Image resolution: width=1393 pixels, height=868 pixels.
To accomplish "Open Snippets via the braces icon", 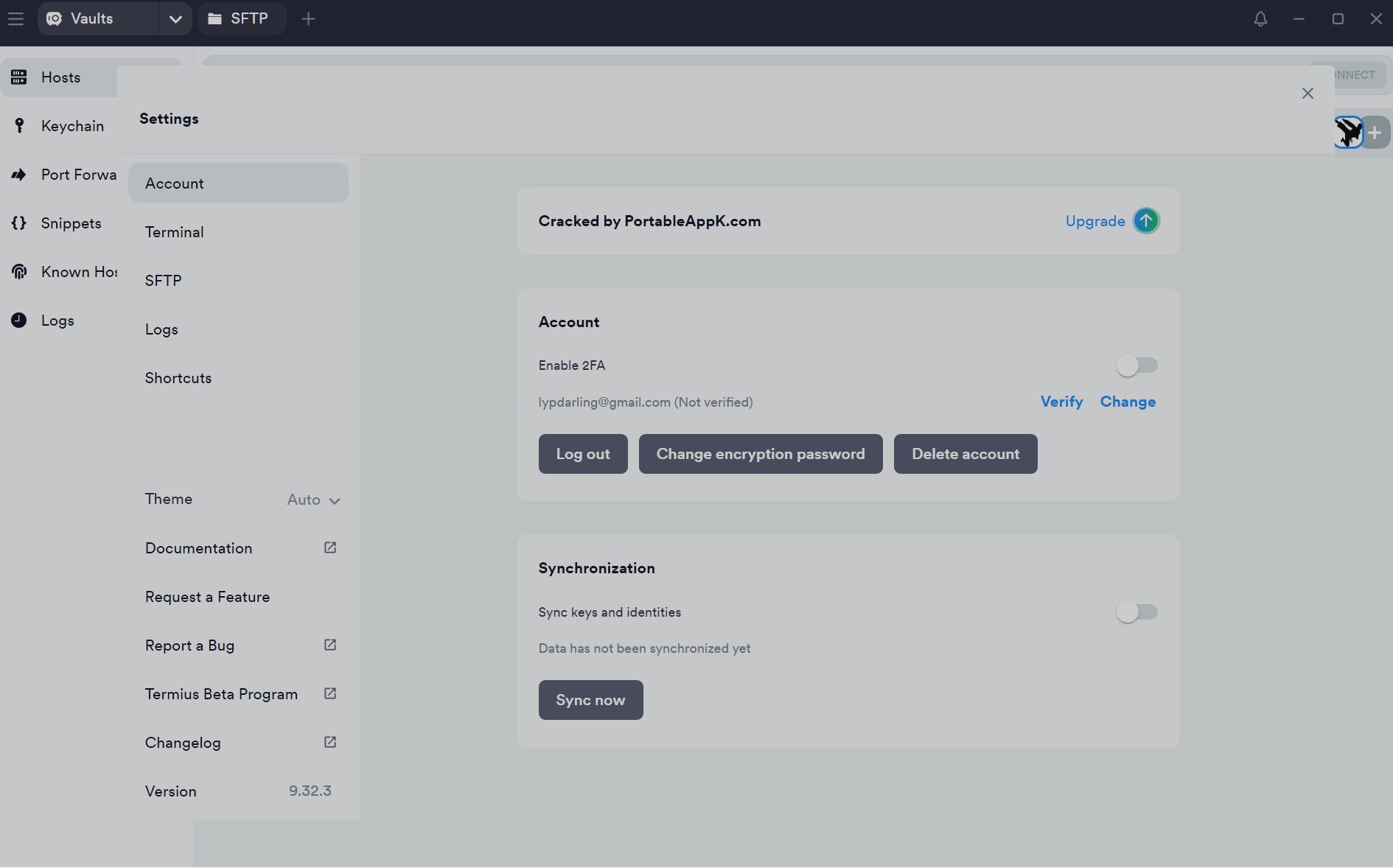I will click(x=19, y=223).
